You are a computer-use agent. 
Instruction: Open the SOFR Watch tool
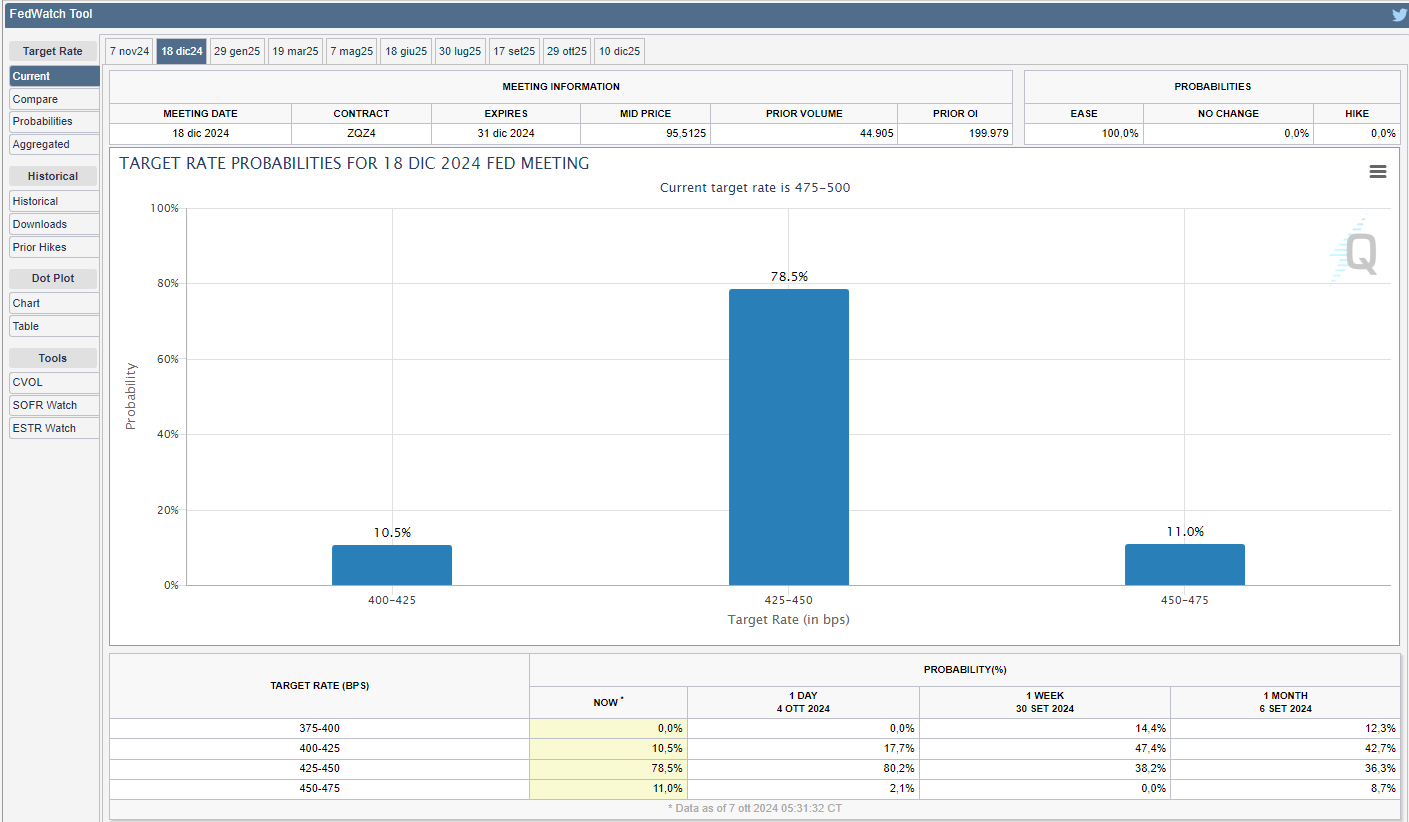(54, 405)
